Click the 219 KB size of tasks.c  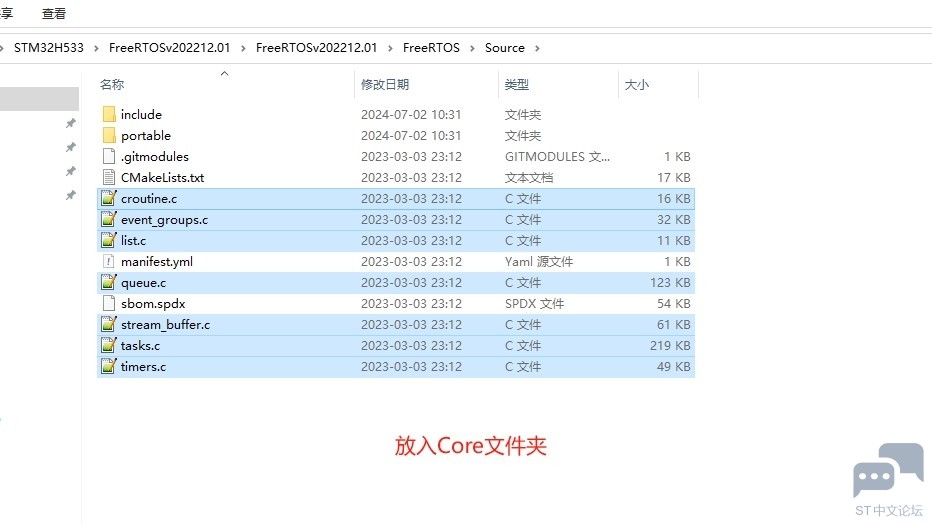point(670,345)
